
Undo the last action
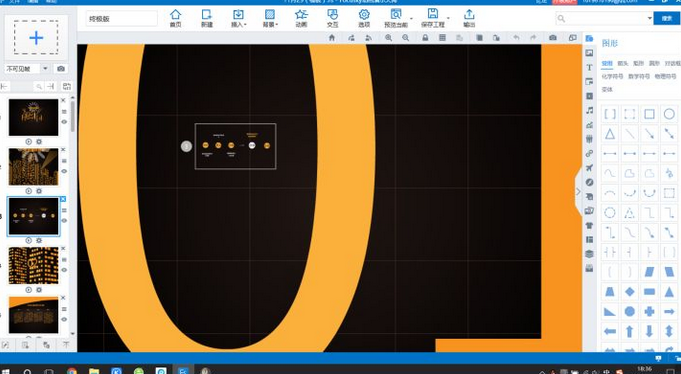tap(516, 38)
